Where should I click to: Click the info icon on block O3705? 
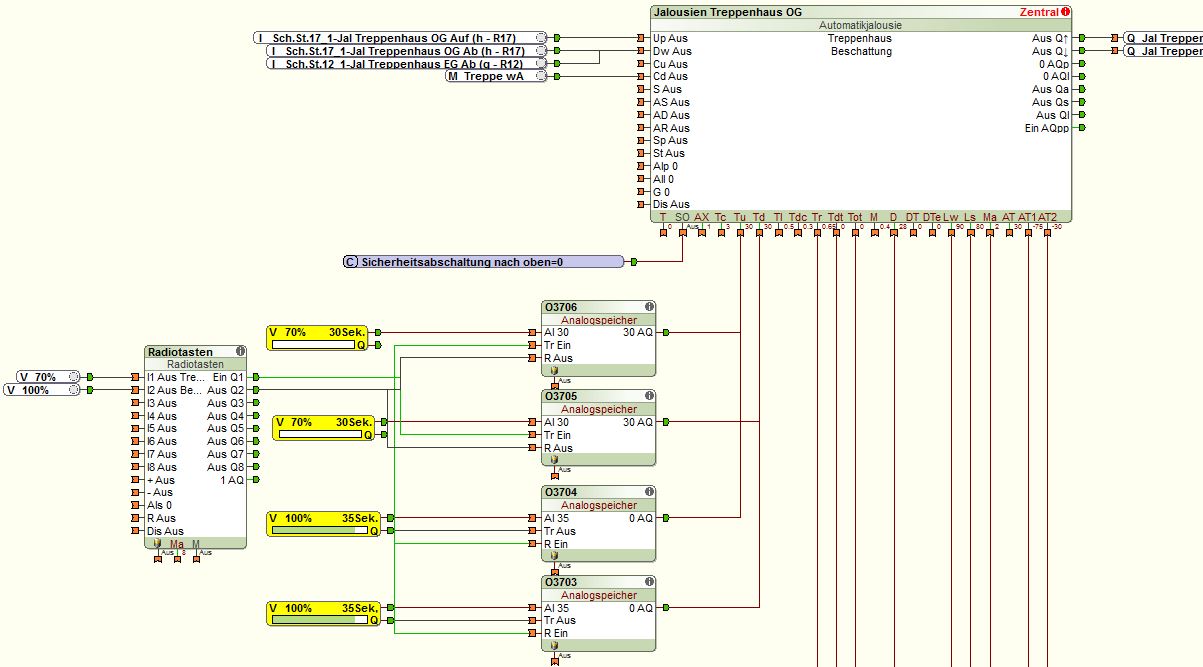pos(649,396)
